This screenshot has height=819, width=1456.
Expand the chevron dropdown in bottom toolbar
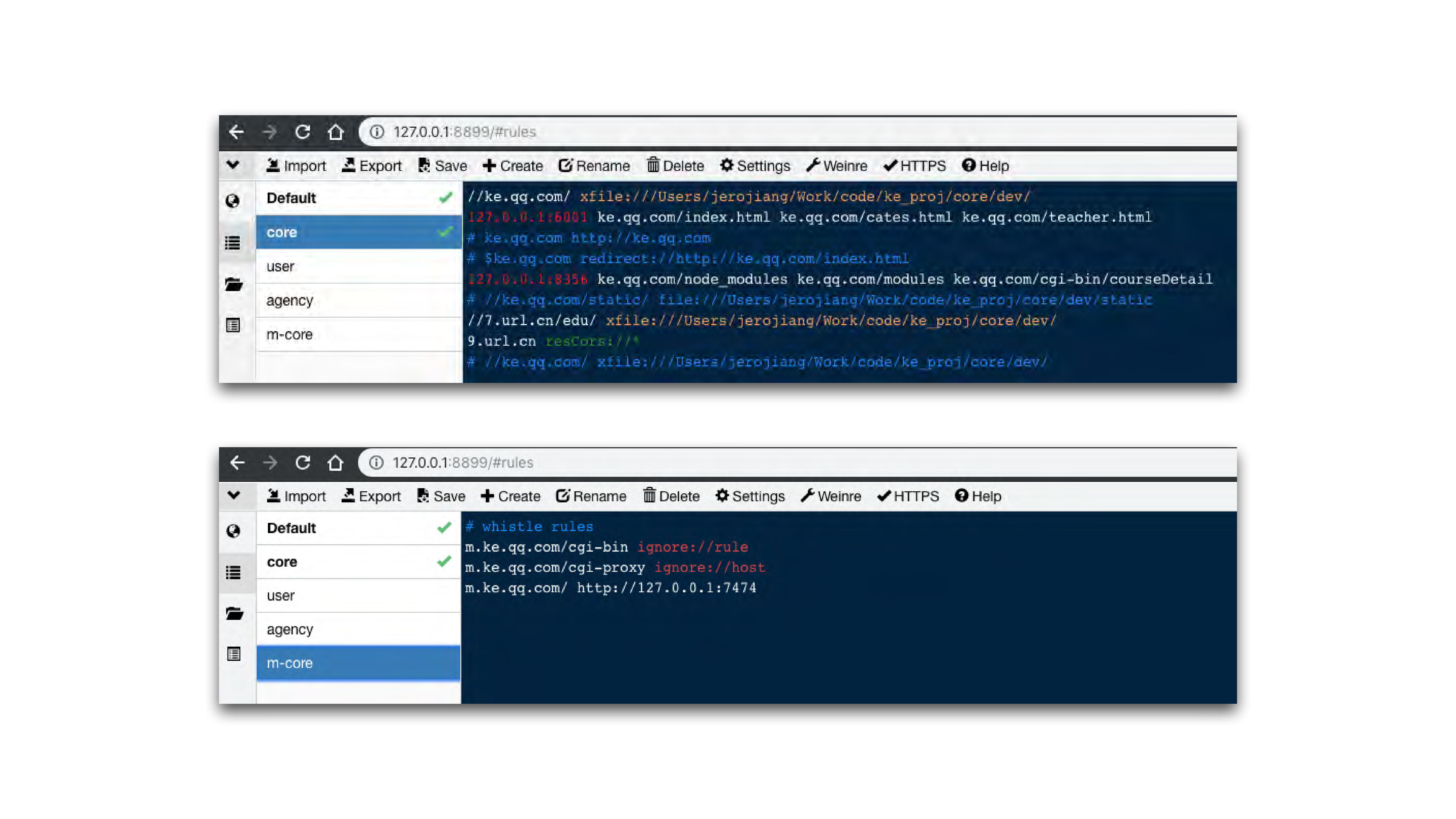click(x=234, y=496)
